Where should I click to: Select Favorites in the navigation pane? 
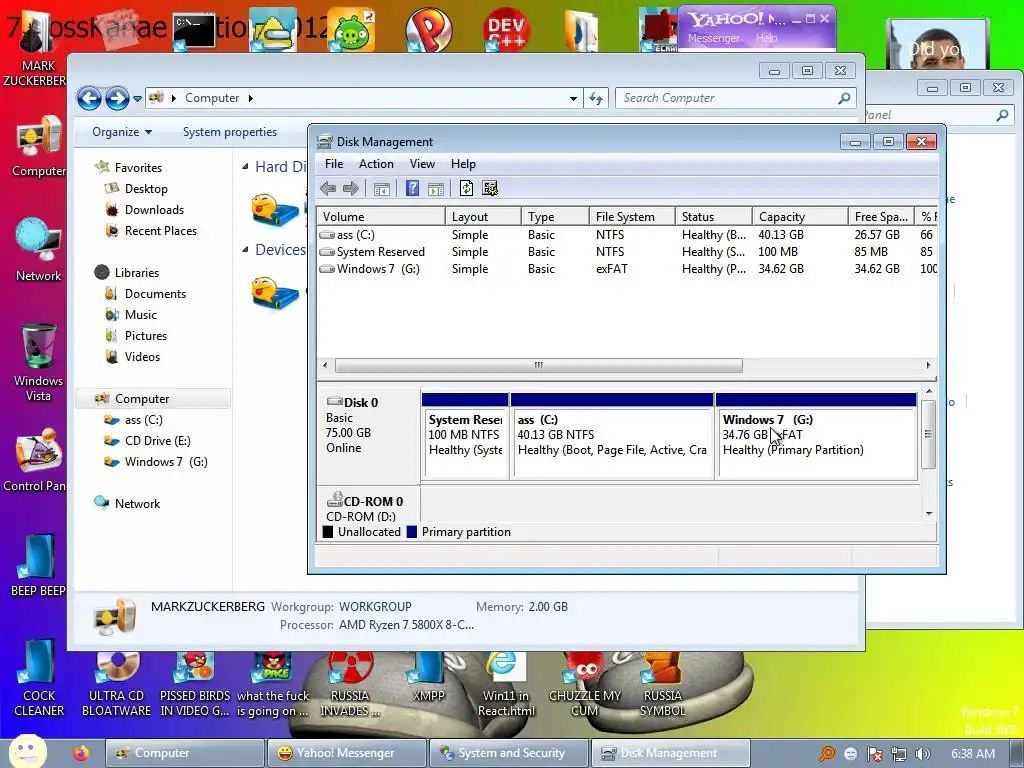(138, 168)
